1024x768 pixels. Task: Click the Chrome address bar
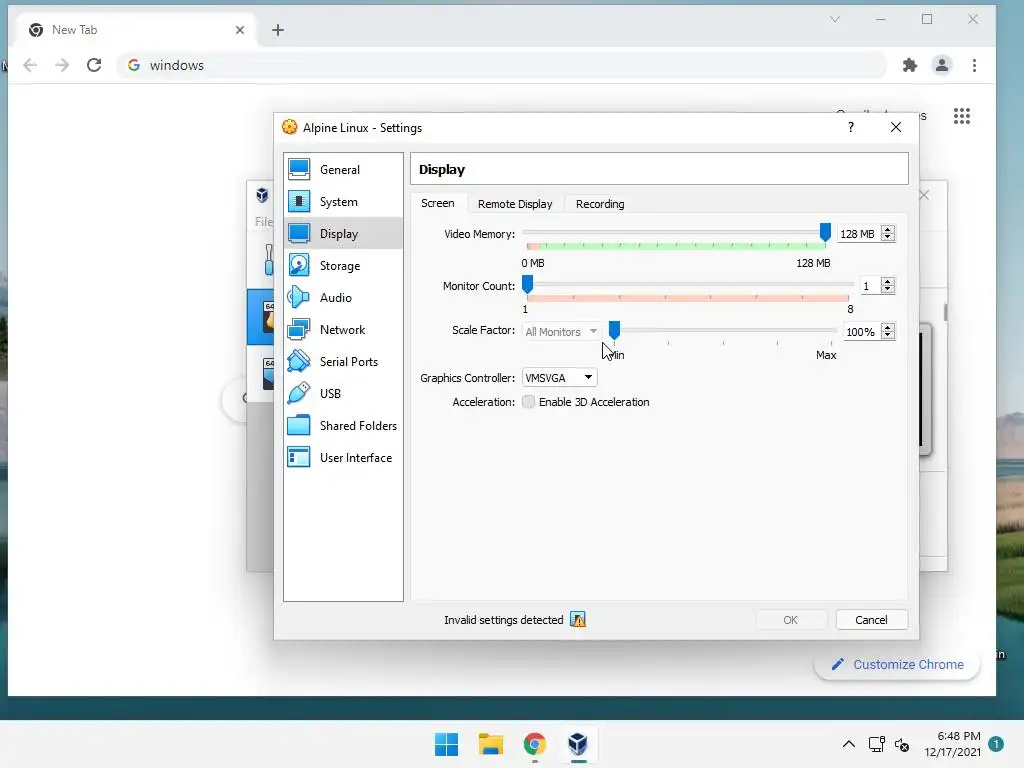502,65
